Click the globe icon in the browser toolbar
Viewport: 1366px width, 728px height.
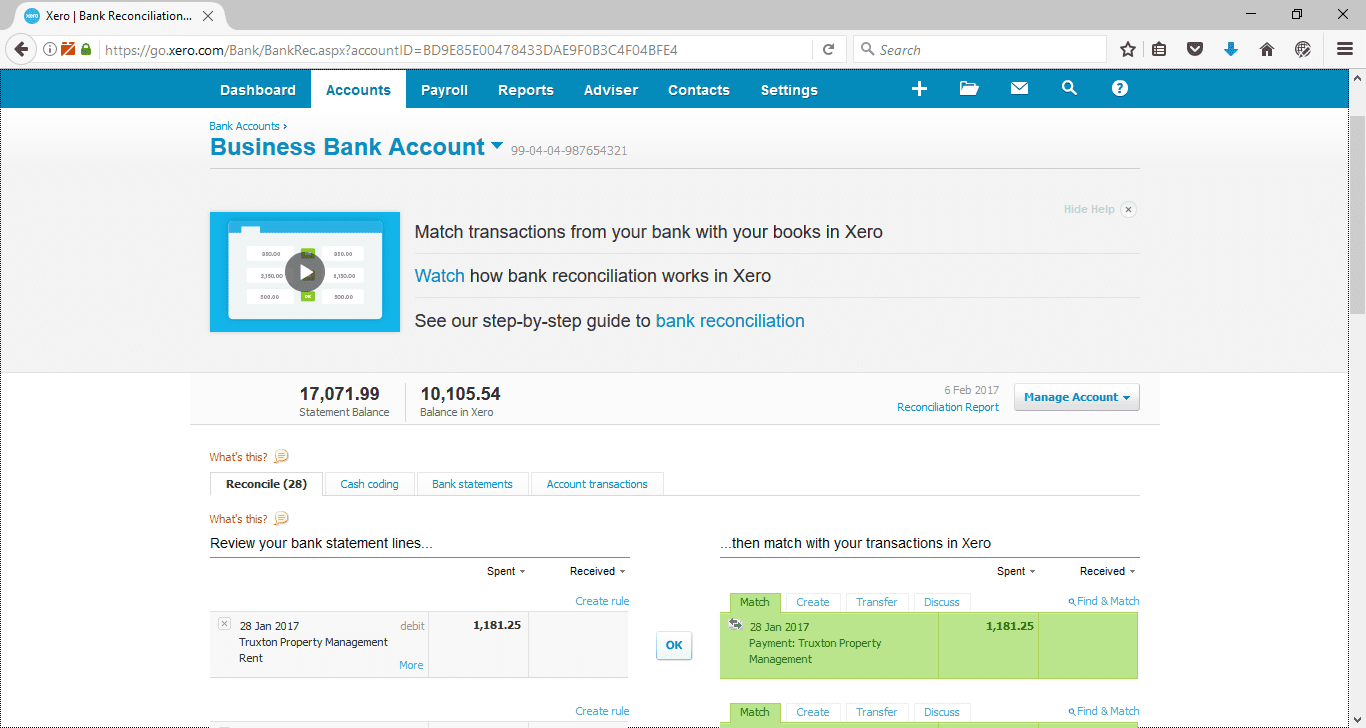pyautogui.click(x=1303, y=49)
